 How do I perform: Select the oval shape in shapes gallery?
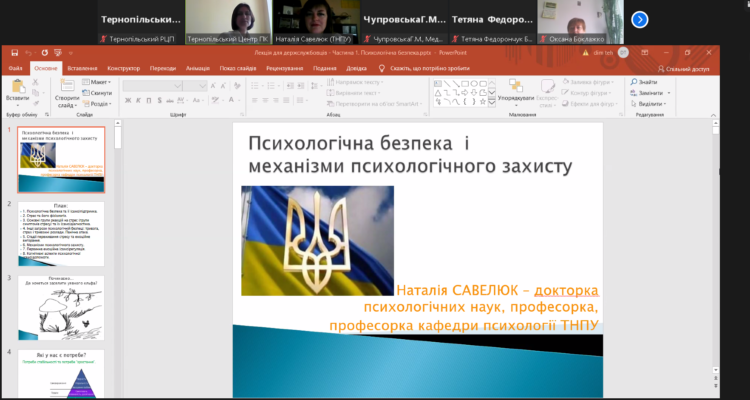coord(474,84)
